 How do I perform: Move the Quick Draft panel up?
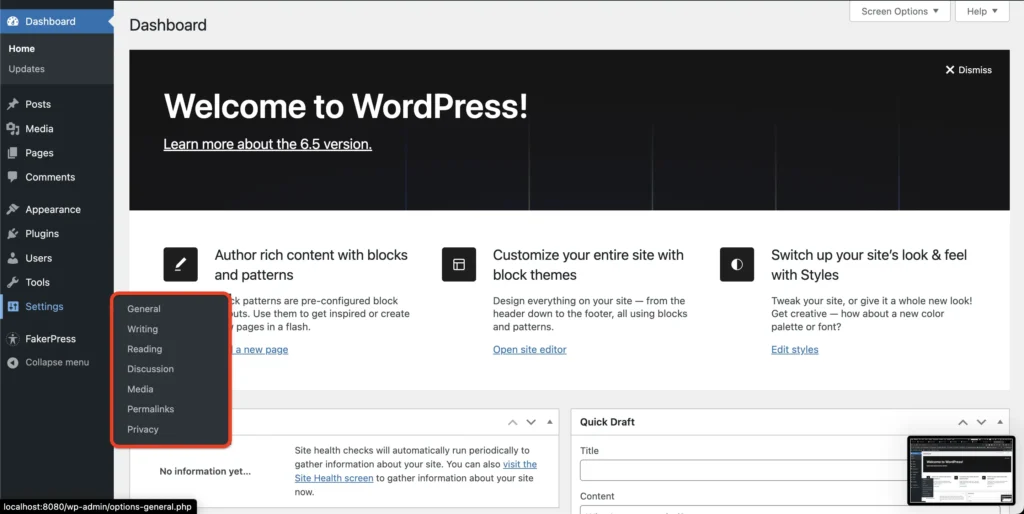(961, 422)
